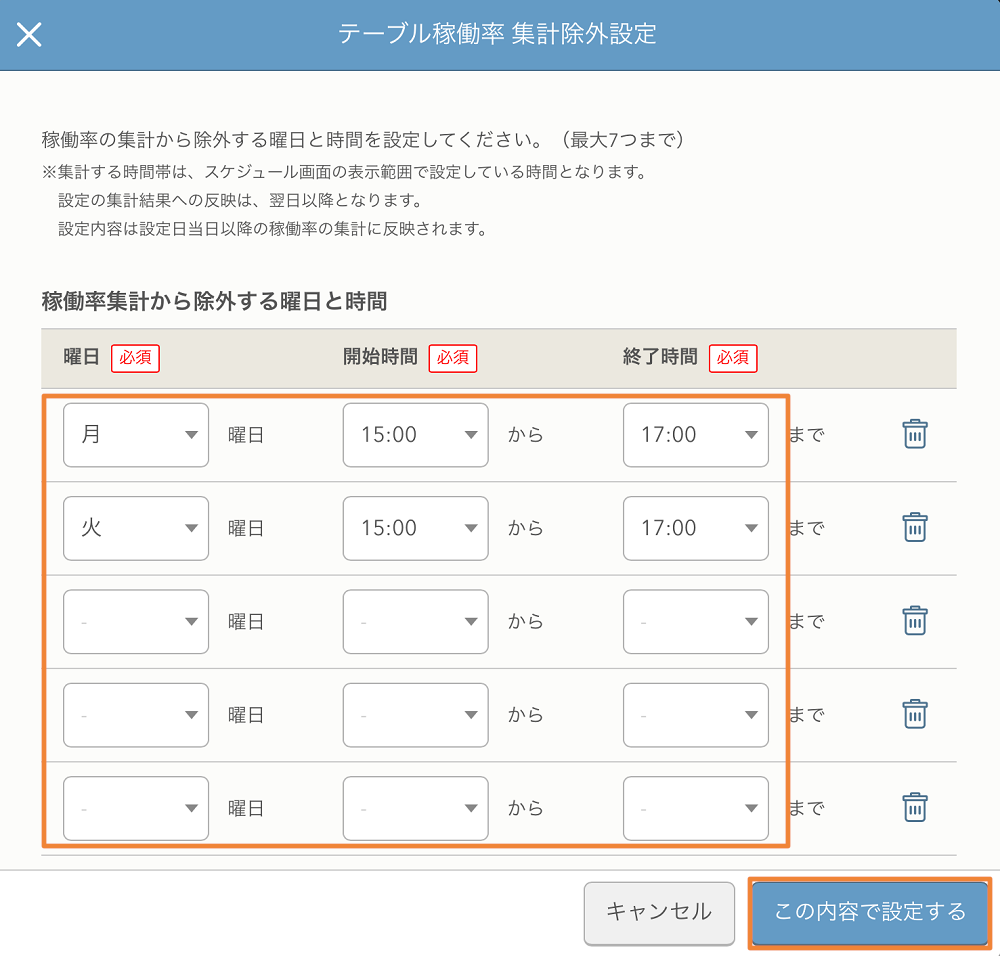The width and height of the screenshot is (1000, 956).
Task: Click この内容で設定する to confirm
Action: 869,912
